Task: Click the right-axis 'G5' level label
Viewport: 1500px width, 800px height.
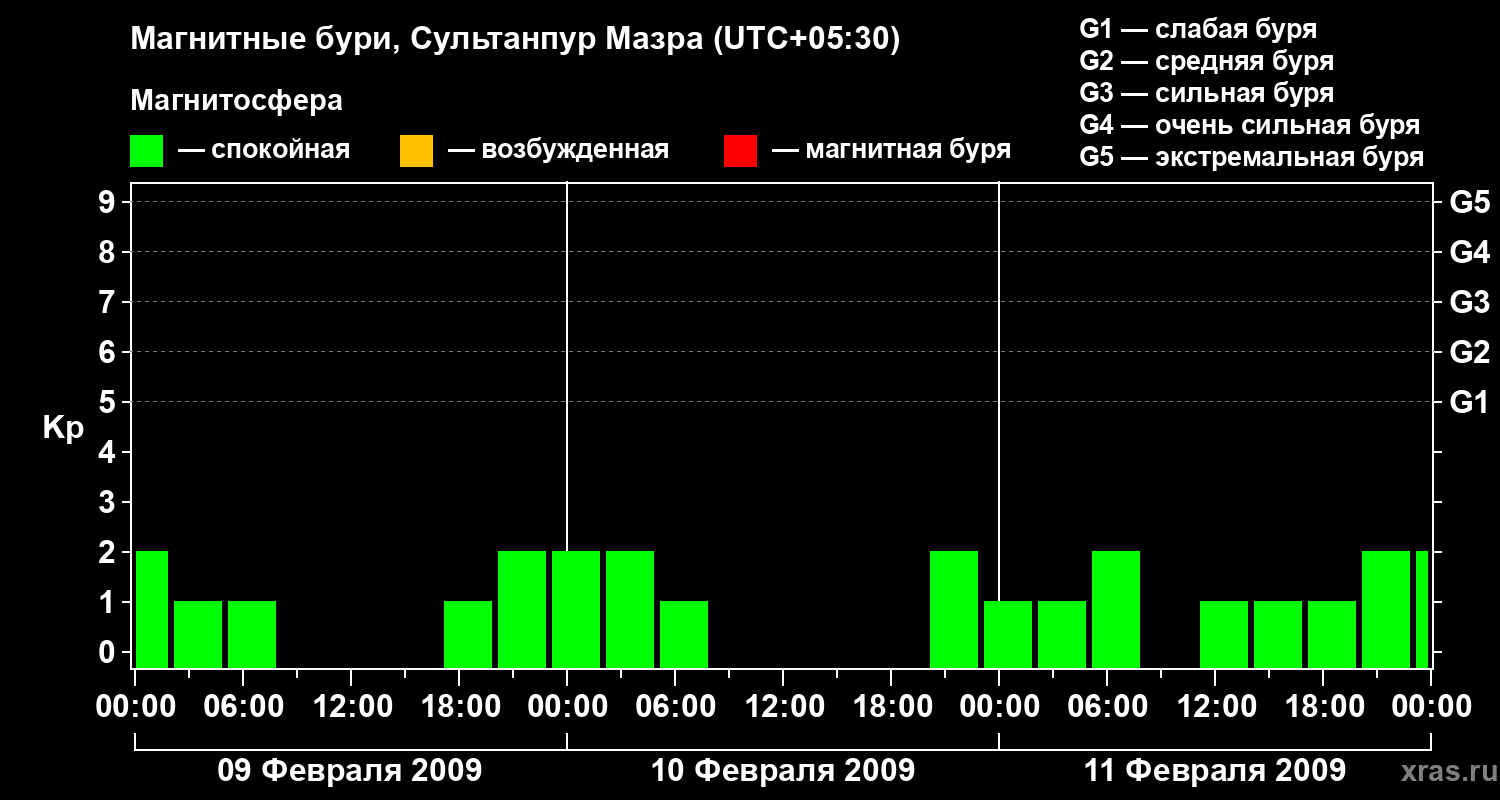Action: tap(1469, 202)
